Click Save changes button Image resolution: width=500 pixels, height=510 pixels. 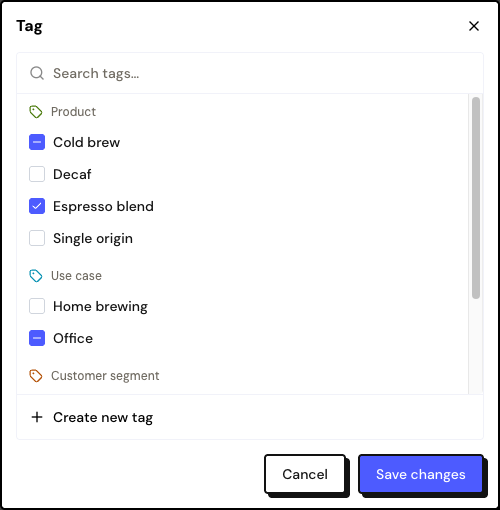[421, 474]
